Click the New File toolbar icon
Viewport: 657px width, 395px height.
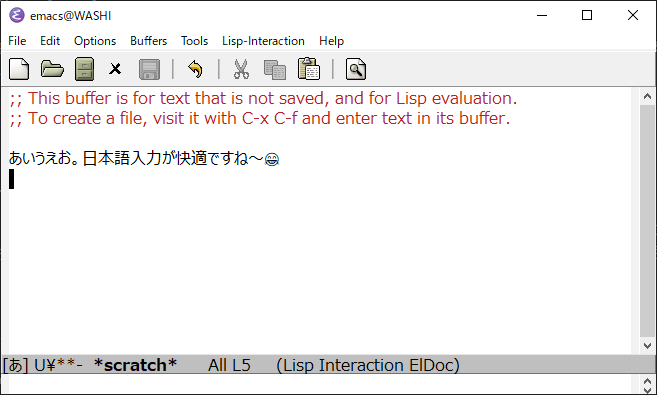19,69
